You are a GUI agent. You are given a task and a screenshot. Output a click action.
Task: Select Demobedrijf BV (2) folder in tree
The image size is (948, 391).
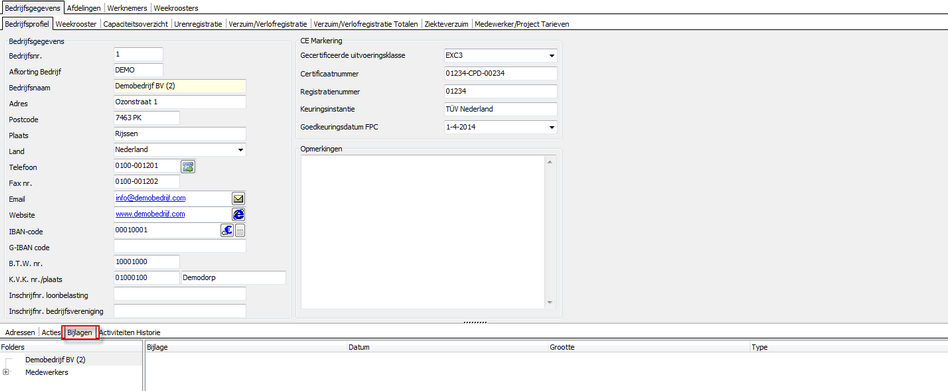55,360
